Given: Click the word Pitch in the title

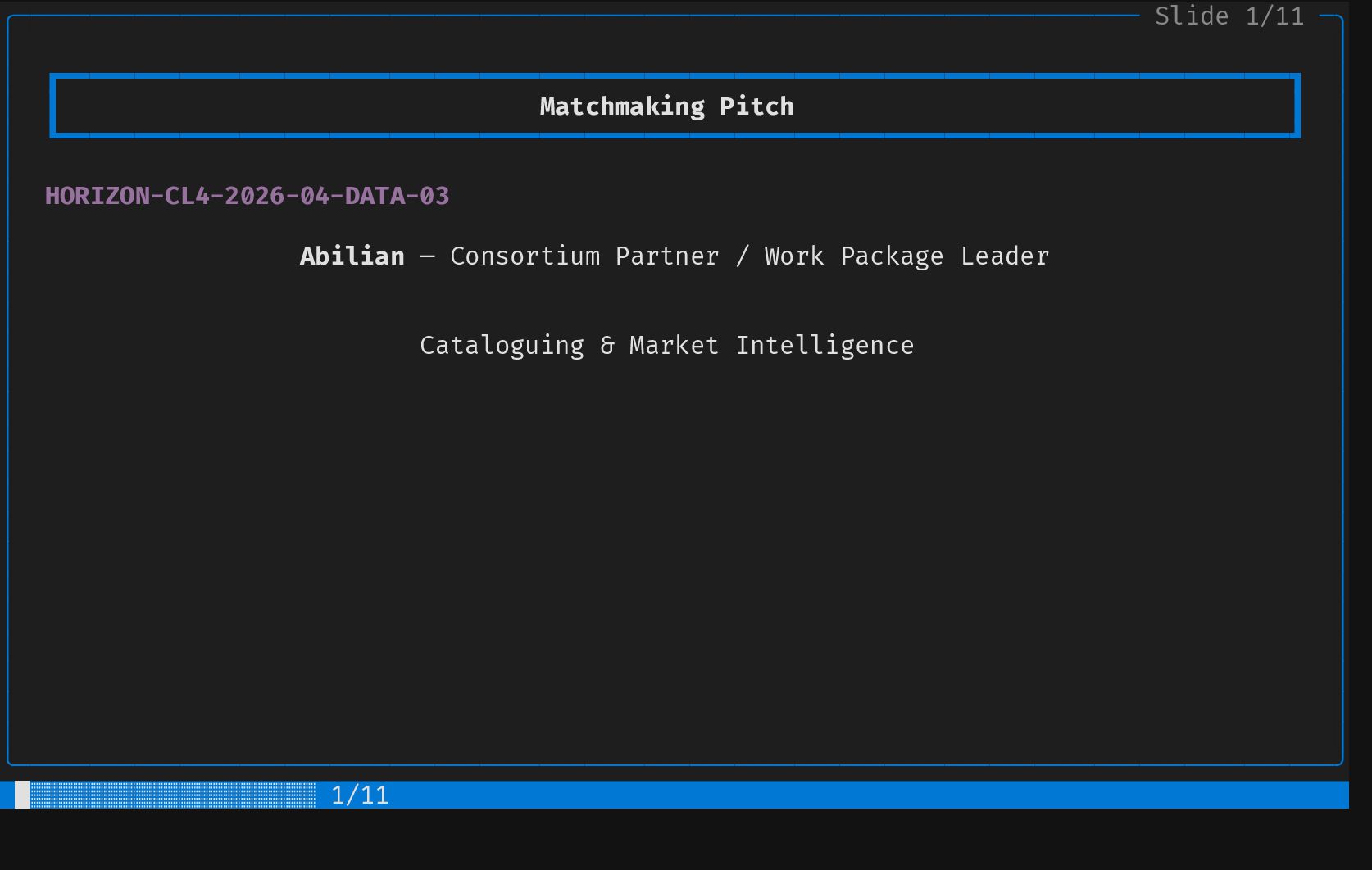Looking at the screenshot, I should tap(756, 106).
